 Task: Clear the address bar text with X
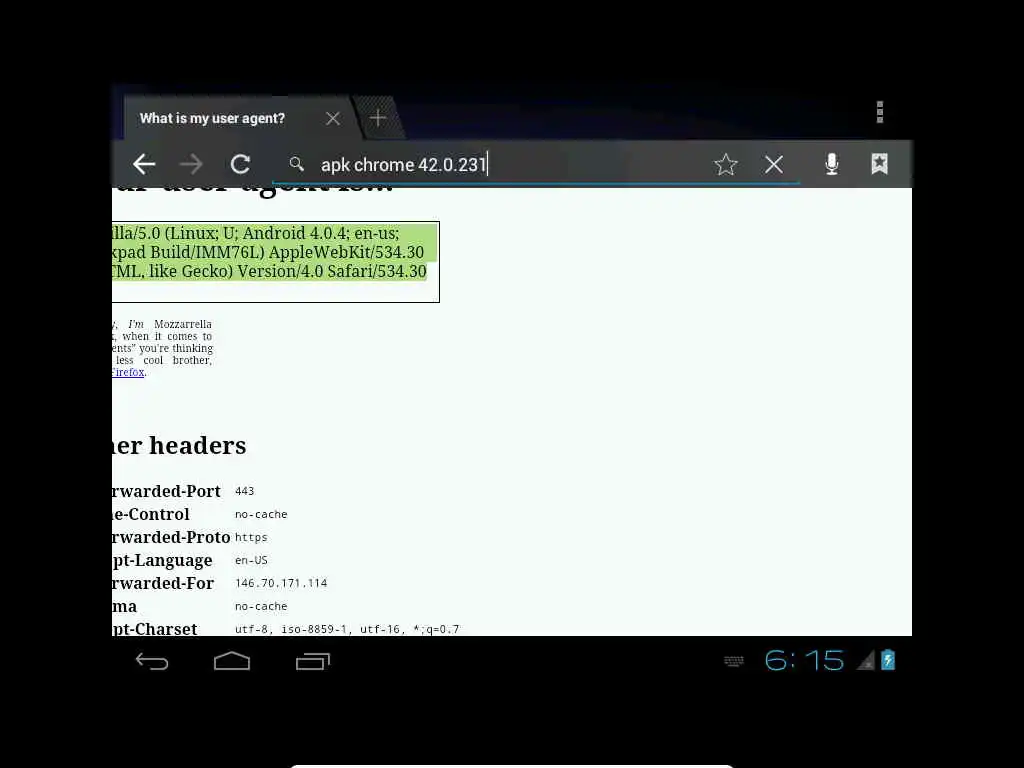click(x=774, y=165)
